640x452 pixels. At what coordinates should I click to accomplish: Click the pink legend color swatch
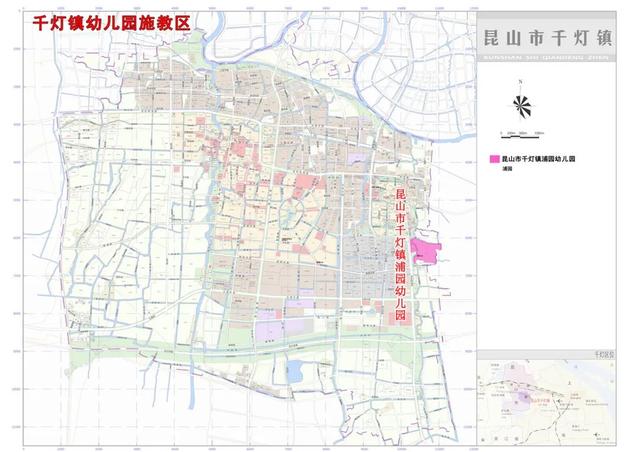tap(493, 159)
